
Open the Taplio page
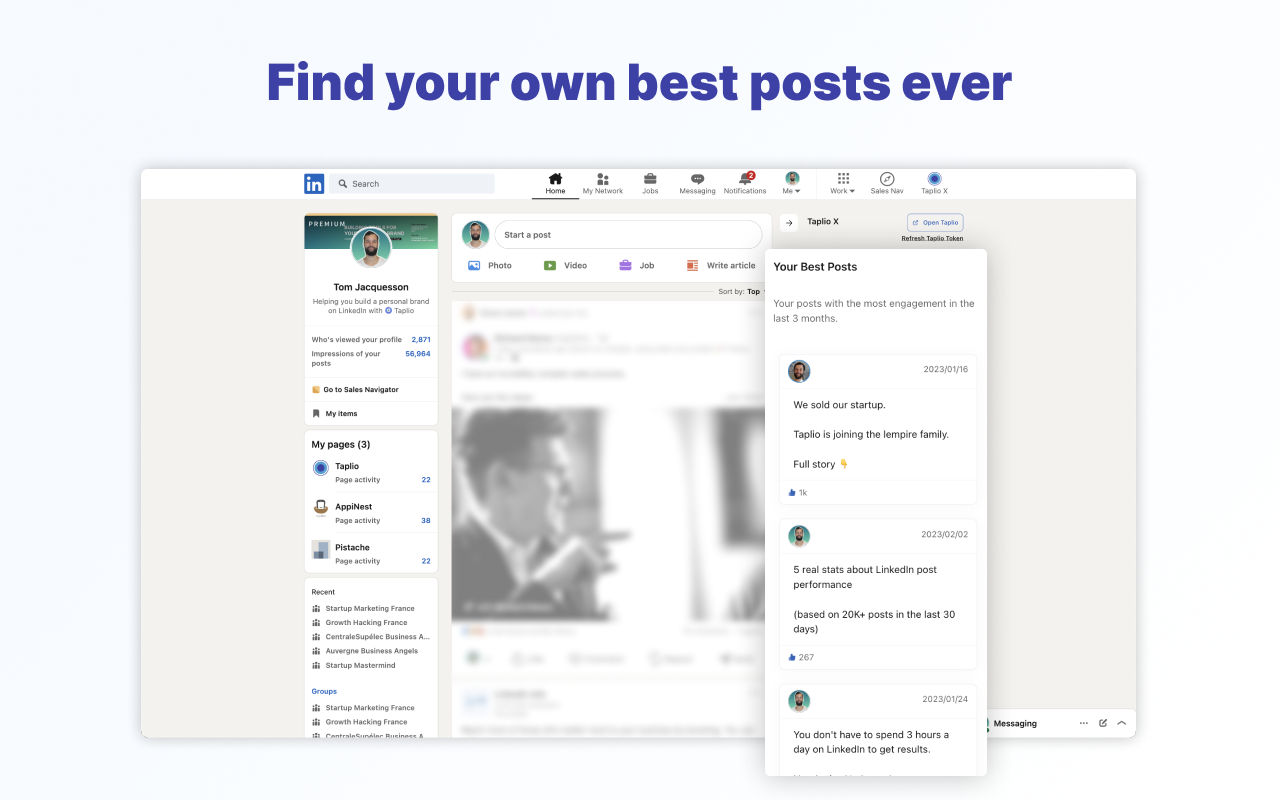pos(347,466)
